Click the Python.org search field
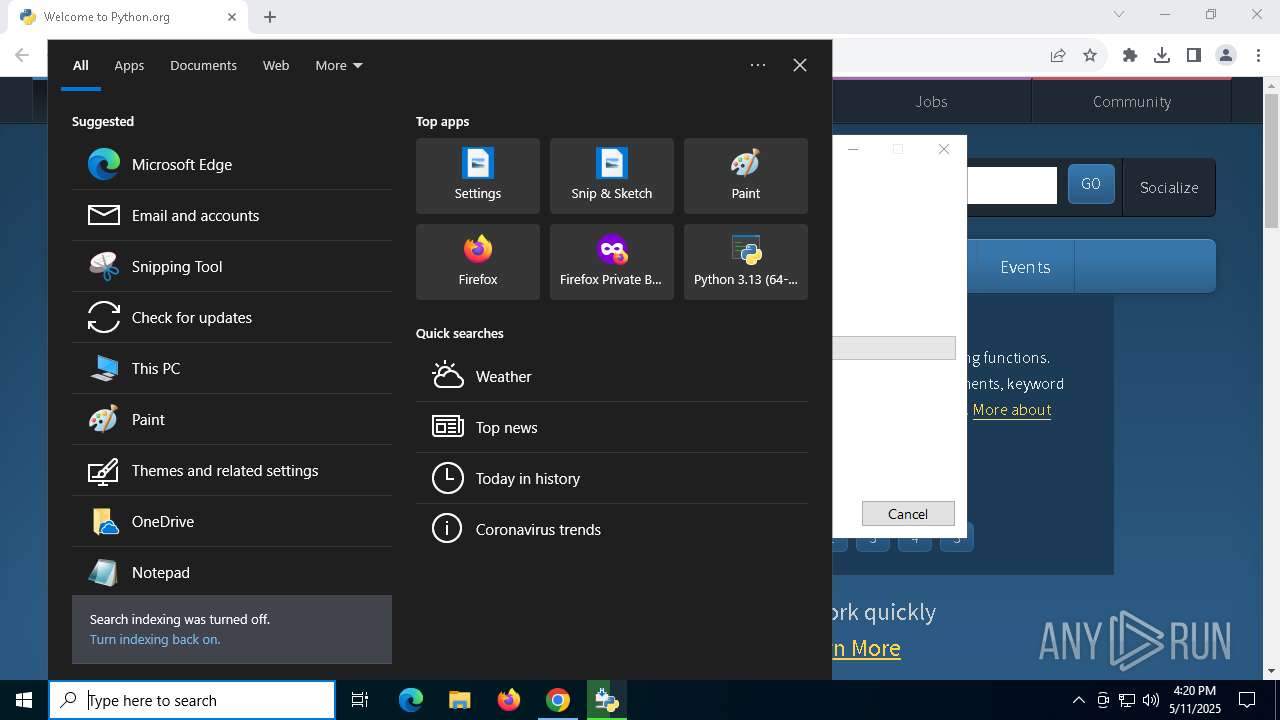 click(1012, 186)
